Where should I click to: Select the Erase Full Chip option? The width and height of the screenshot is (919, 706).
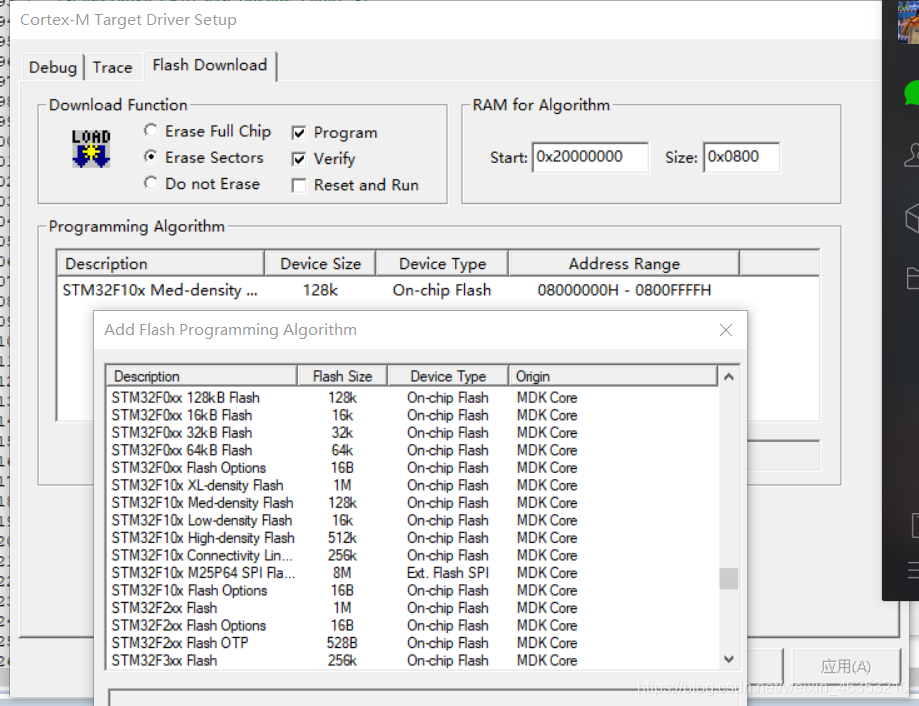click(x=150, y=131)
